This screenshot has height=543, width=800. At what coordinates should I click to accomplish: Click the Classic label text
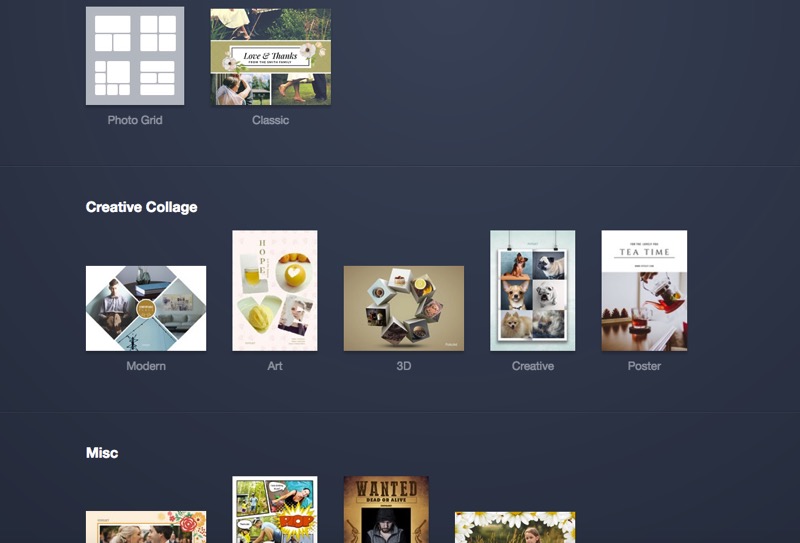click(270, 120)
